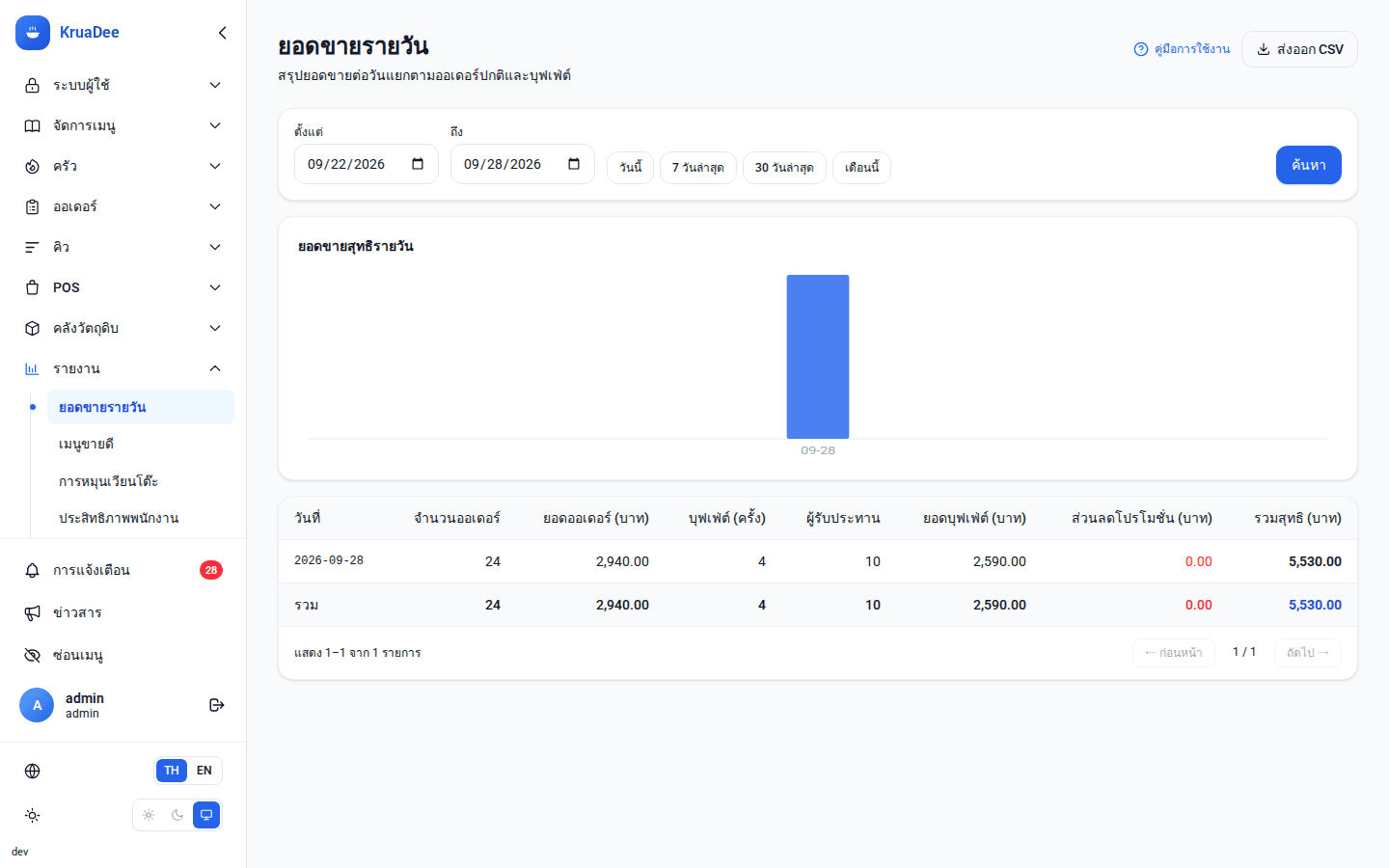Open the คู่มือการใช้งาน help link

point(1182,49)
